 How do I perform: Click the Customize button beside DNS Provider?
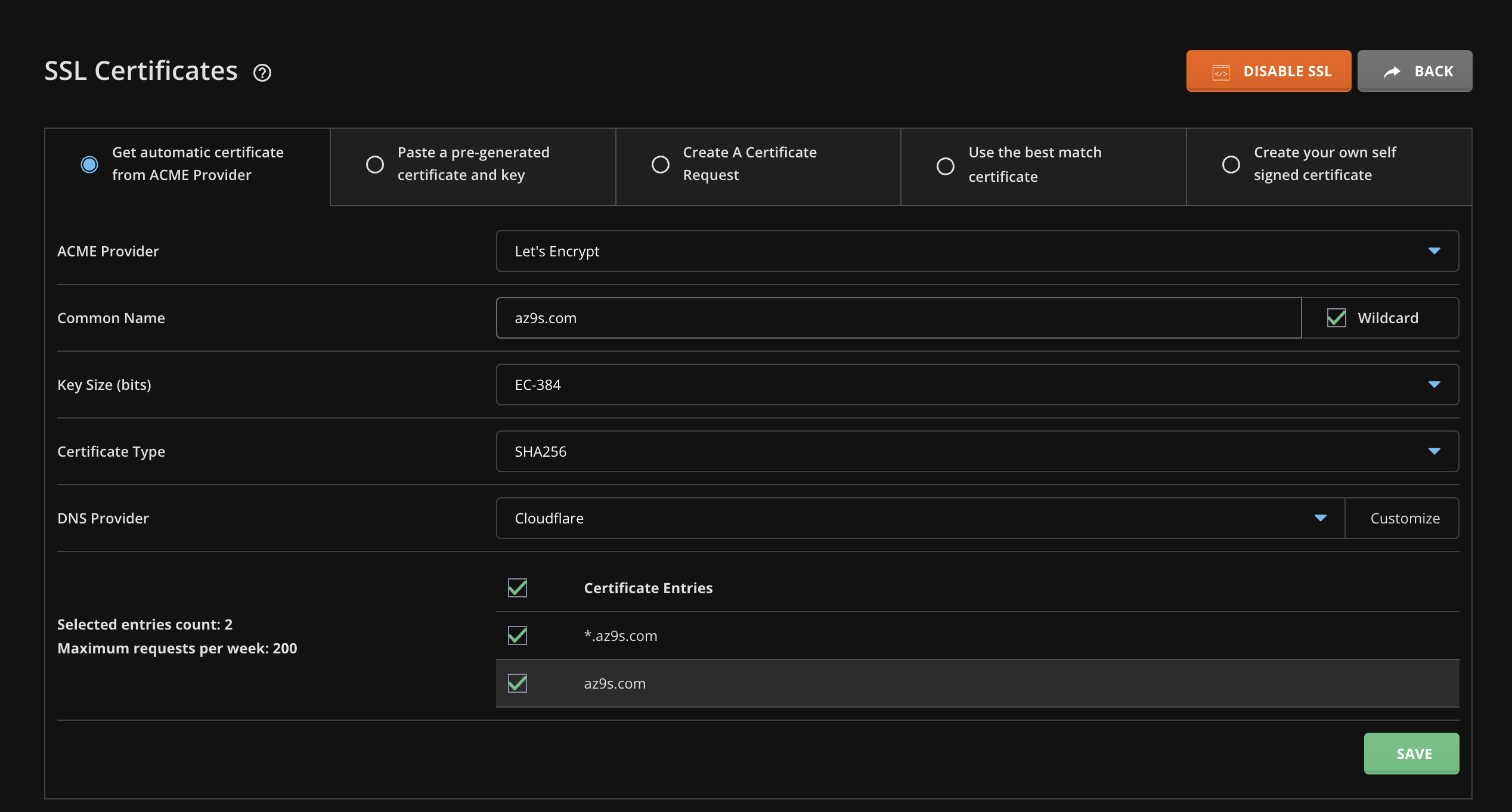[1404, 518]
